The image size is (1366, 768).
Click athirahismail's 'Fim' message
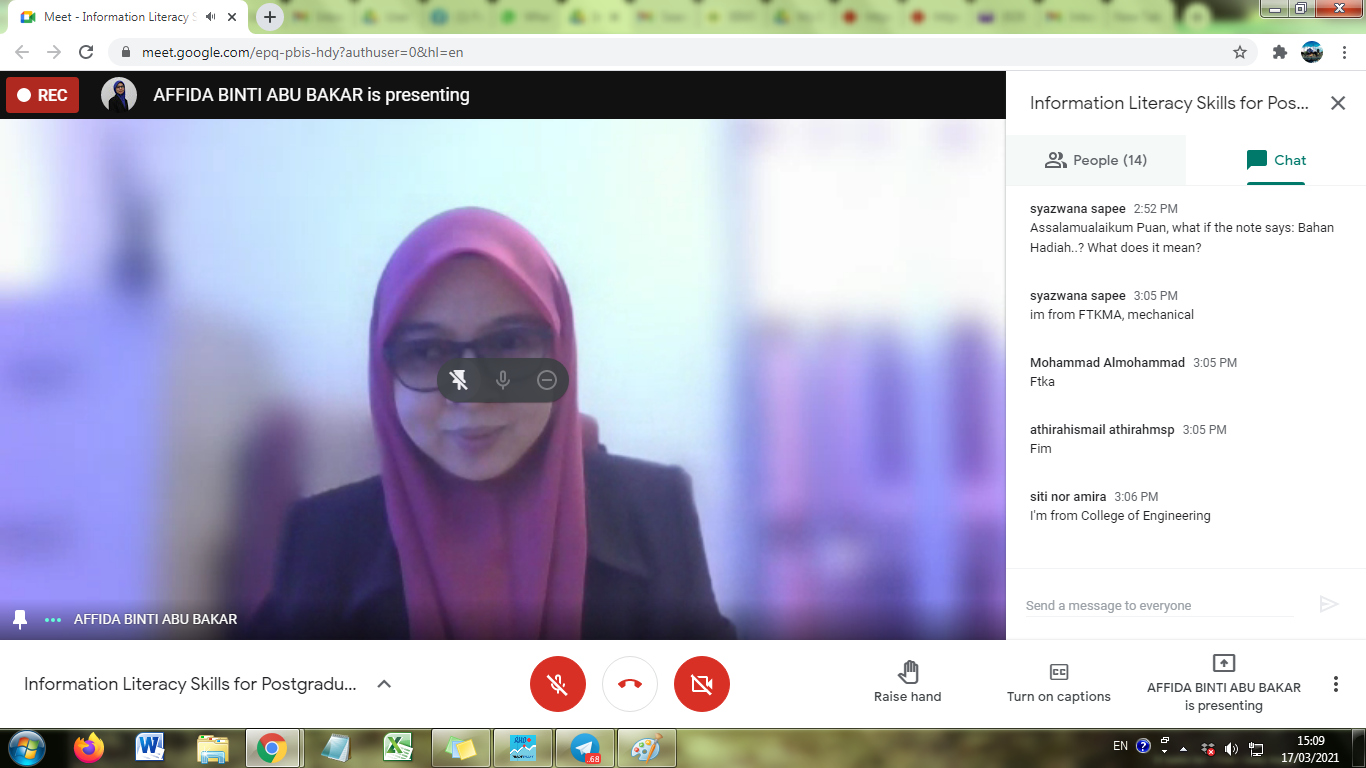pyautogui.click(x=1040, y=448)
